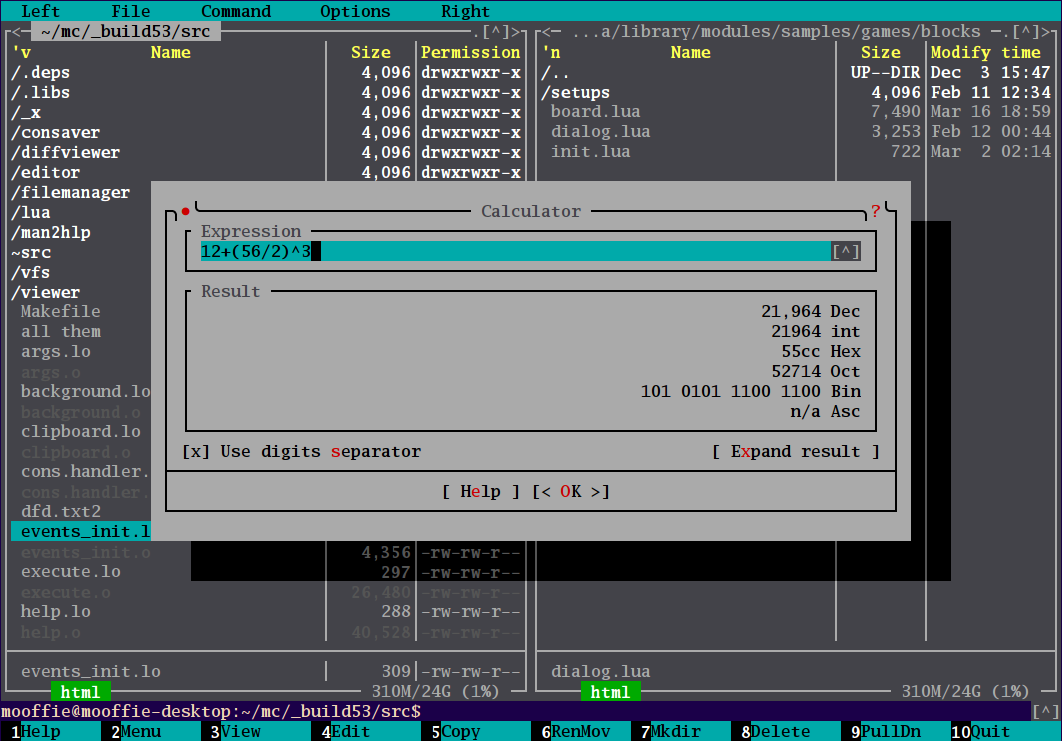This screenshot has height=741, width=1062.
Task: Click left panel sort indicator 'v
Action: click(x=22, y=53)
